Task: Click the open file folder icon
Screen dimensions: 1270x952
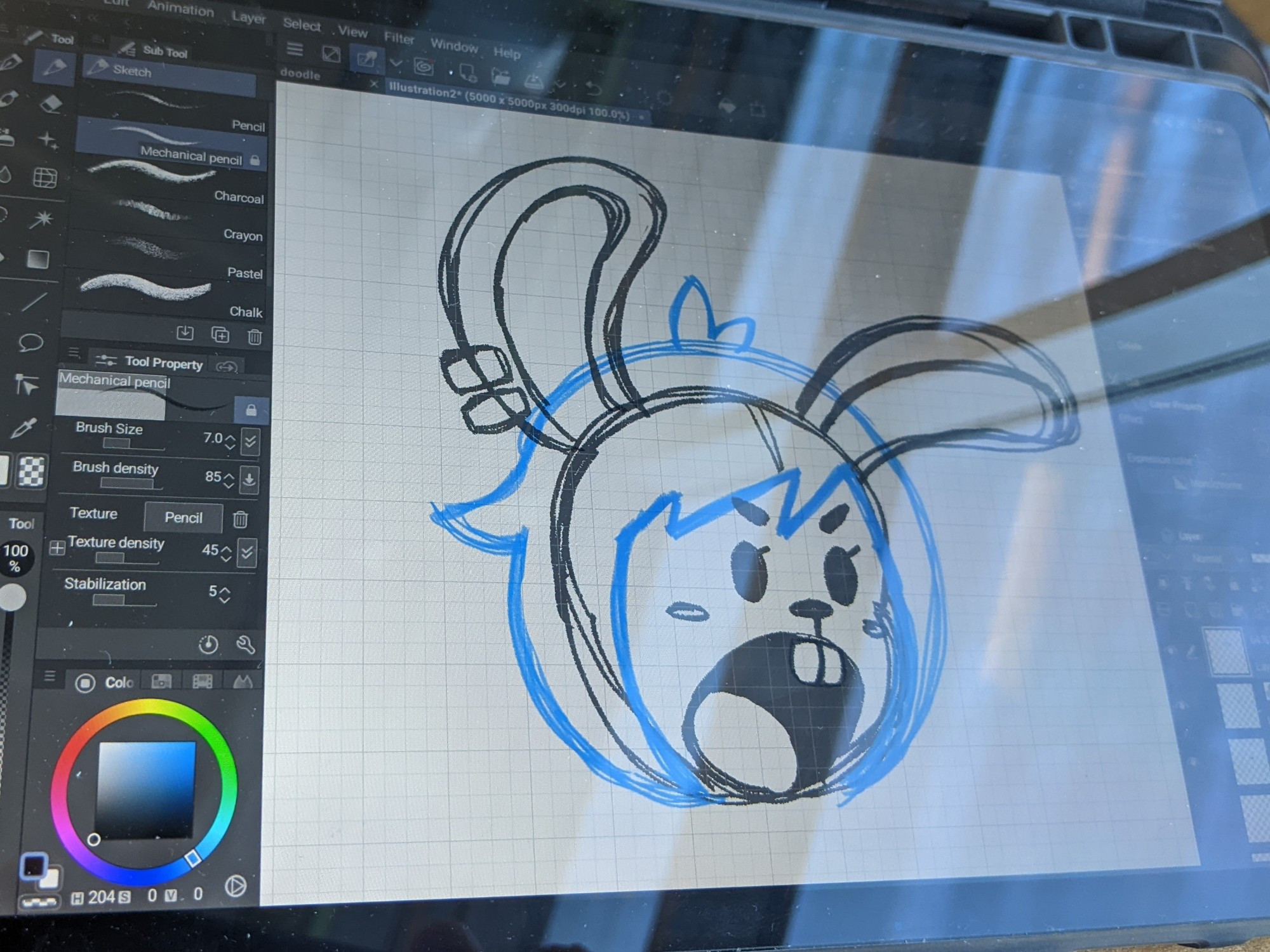Action: pyautogui.click(x=501, y=77)
